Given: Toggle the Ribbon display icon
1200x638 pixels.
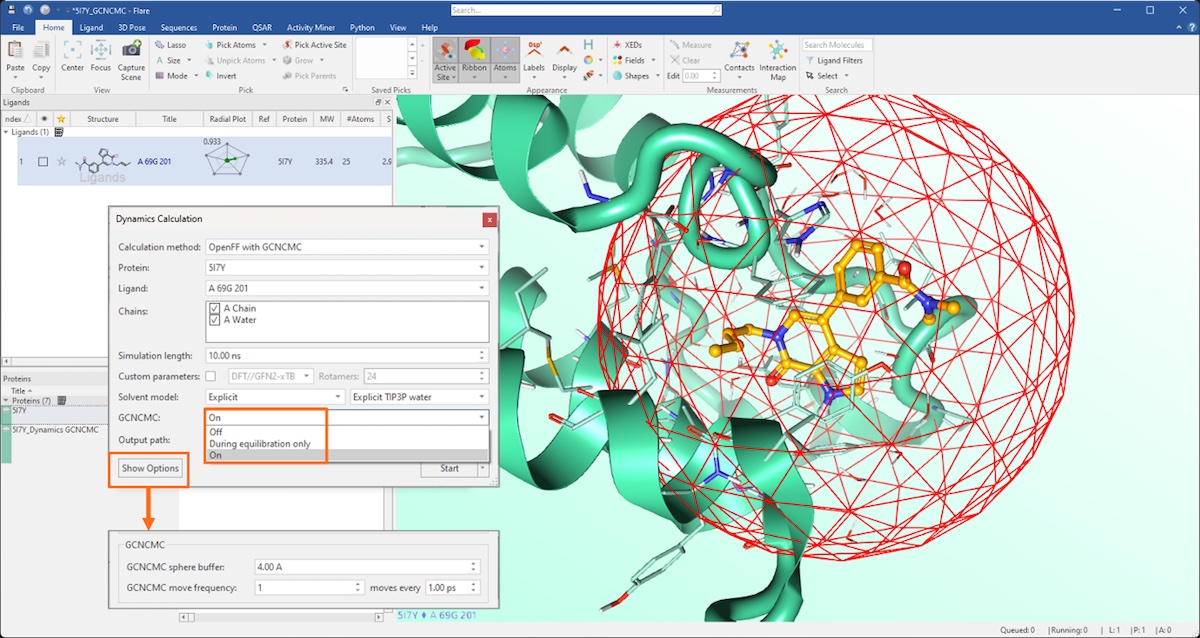Looking at the screenshot, I should (x=474, y=55).
